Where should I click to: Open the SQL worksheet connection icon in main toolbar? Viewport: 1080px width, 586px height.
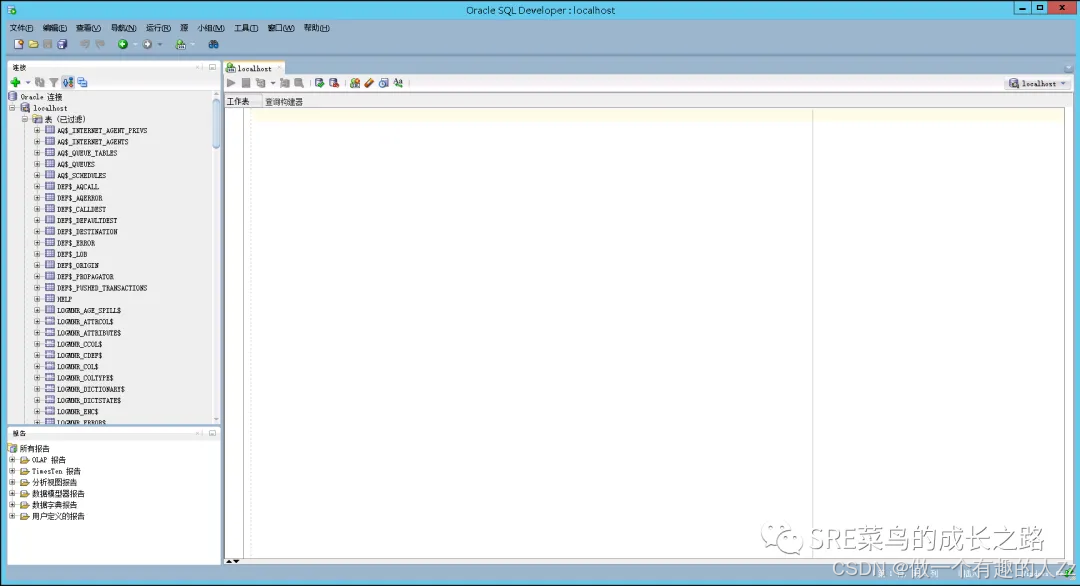(180, 44)
